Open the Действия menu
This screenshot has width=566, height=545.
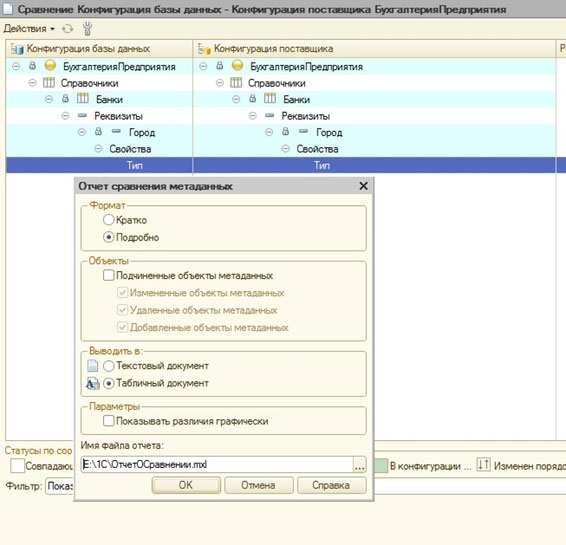click(x=29, y=29)
